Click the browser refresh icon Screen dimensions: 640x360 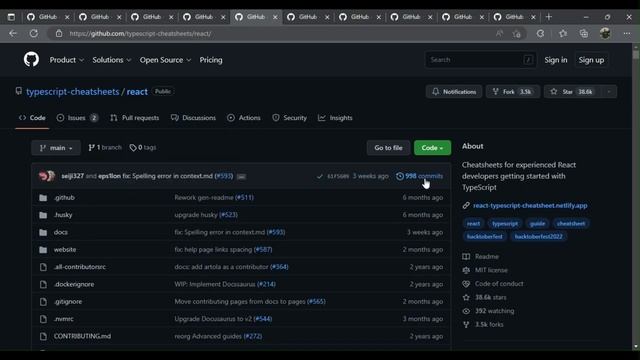tap(33, 33)
